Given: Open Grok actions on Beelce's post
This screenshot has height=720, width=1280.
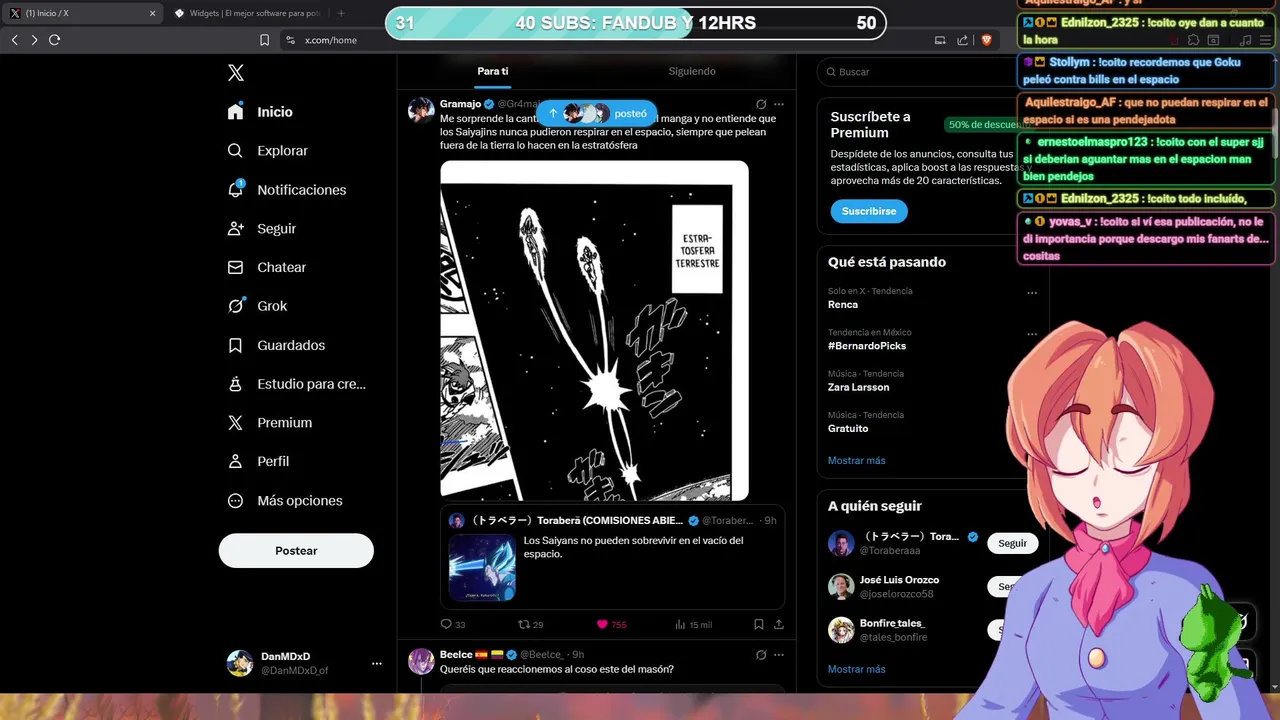Looking at the screenshot, I should click(761, 655).
